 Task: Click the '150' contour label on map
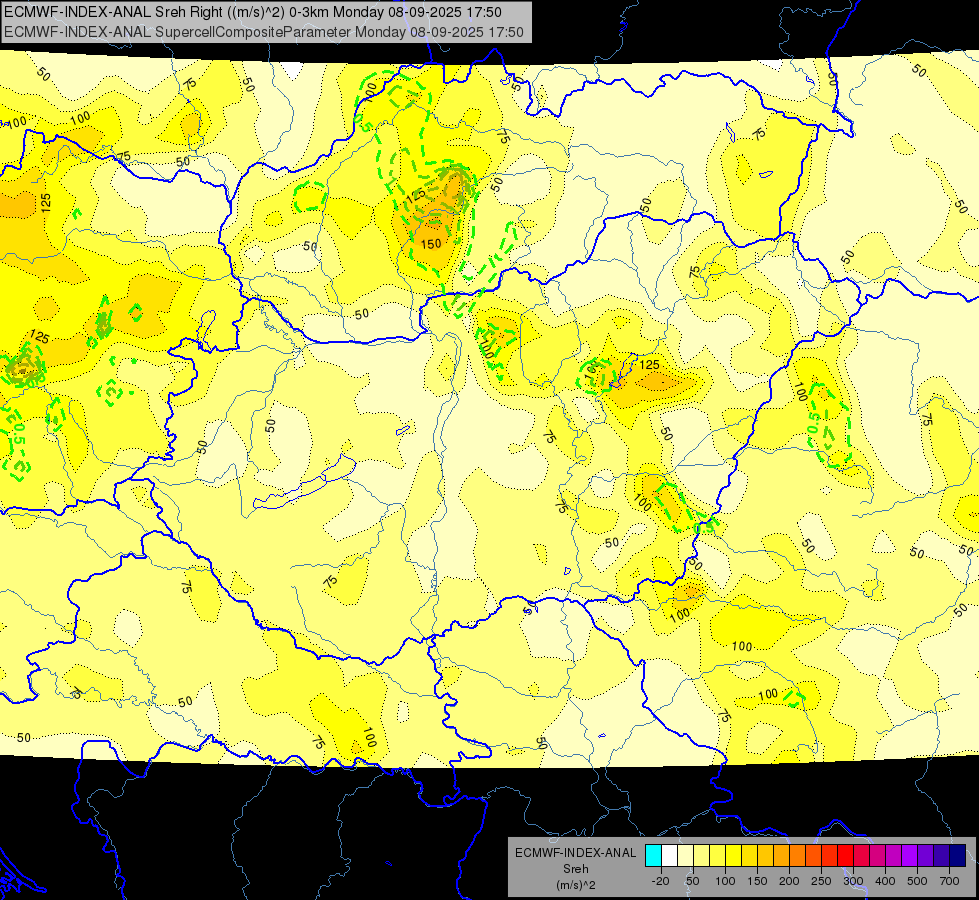(431, 244)
